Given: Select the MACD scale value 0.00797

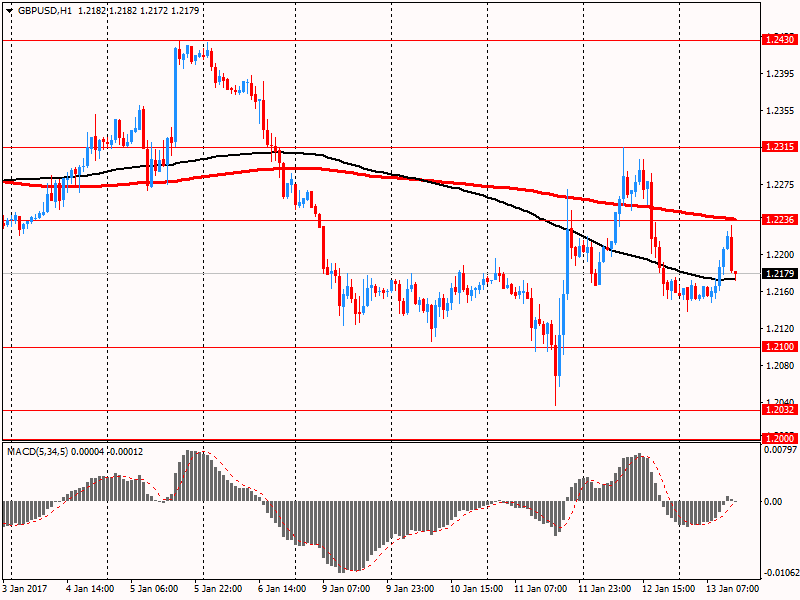Looking at the screenshot, I should 781,450.
